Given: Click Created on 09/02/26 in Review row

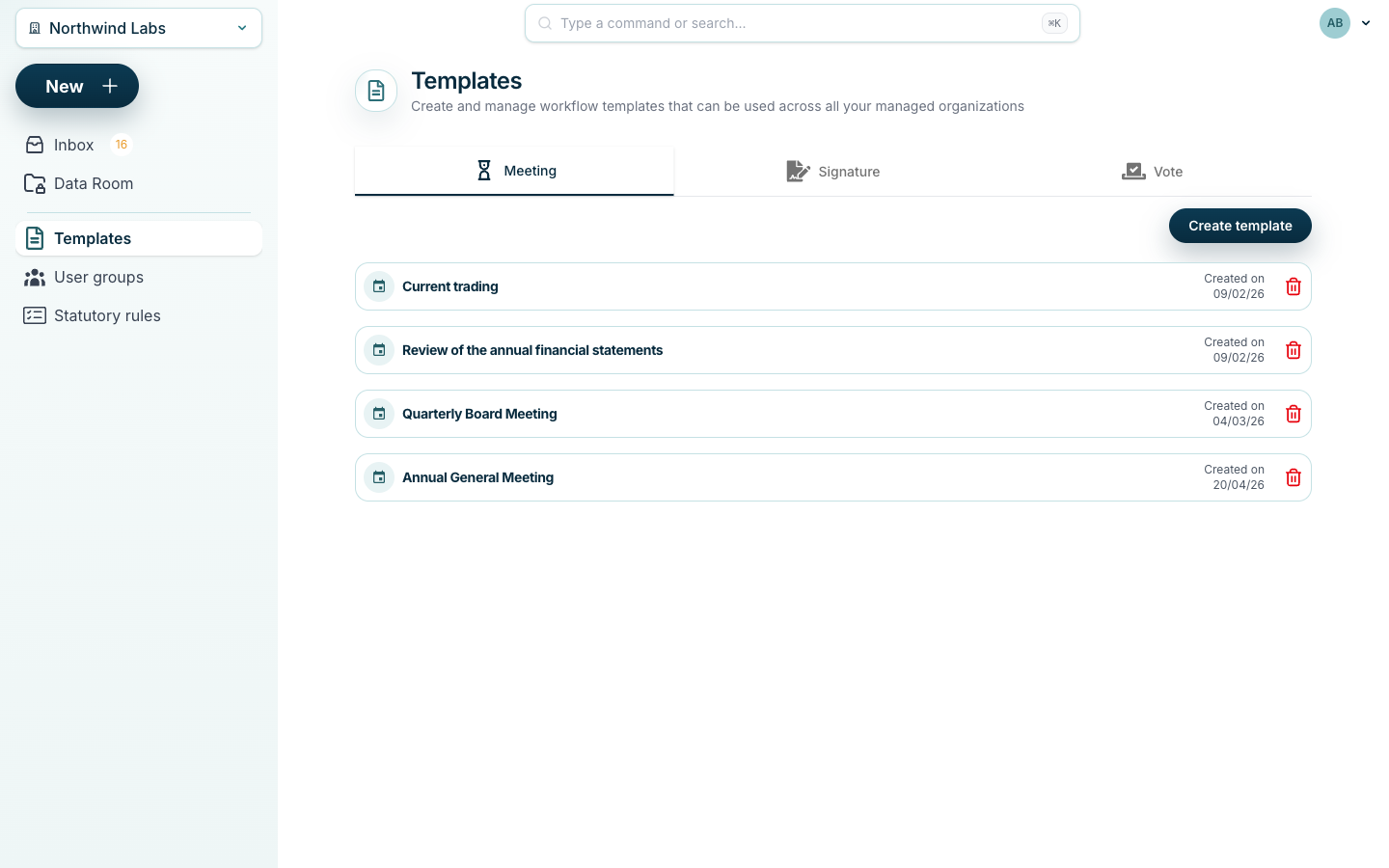Looking at the screenshot, I should pos(1234,350).
